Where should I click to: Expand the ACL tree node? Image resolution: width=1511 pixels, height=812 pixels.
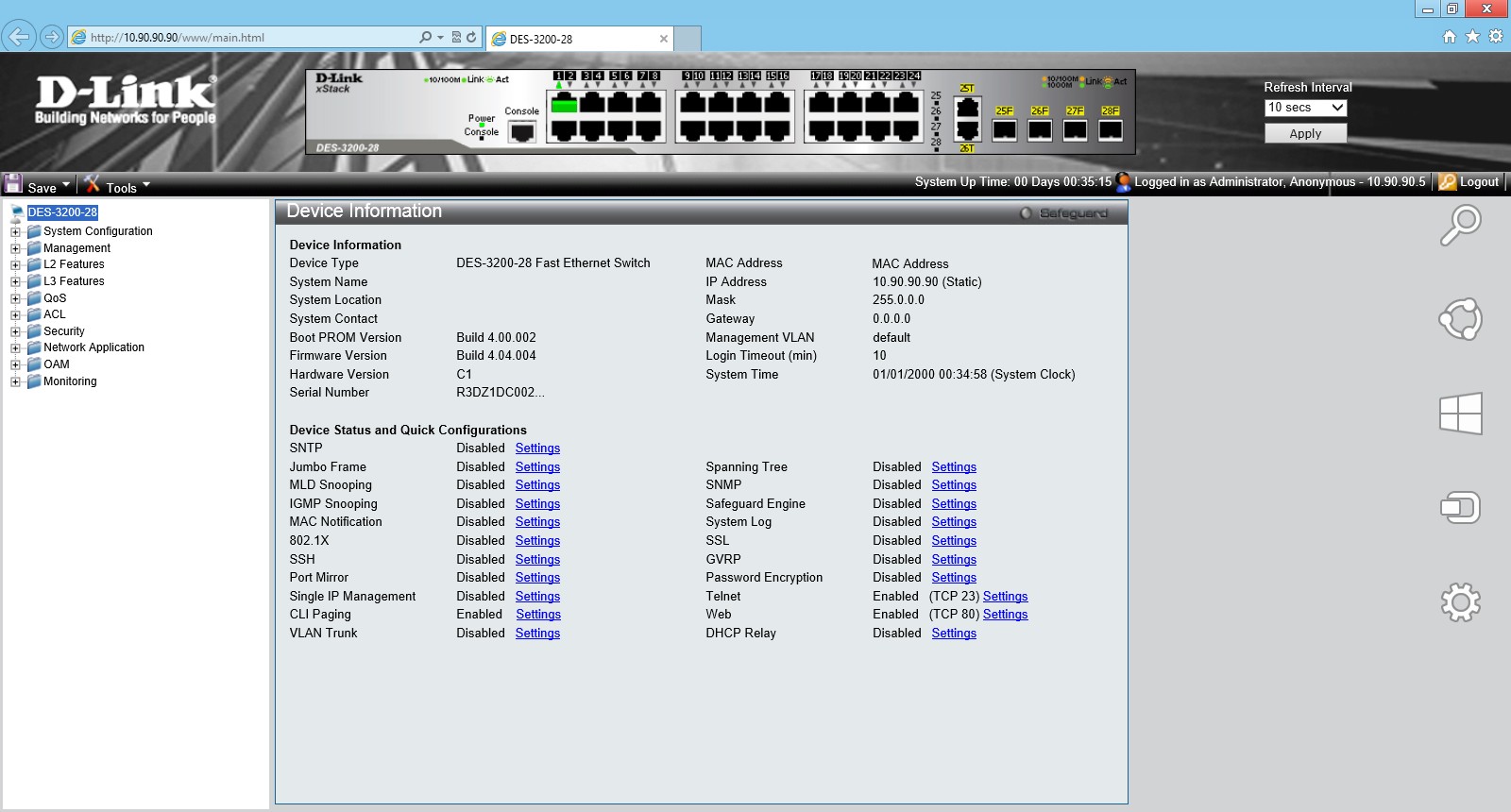pos(15,314)
